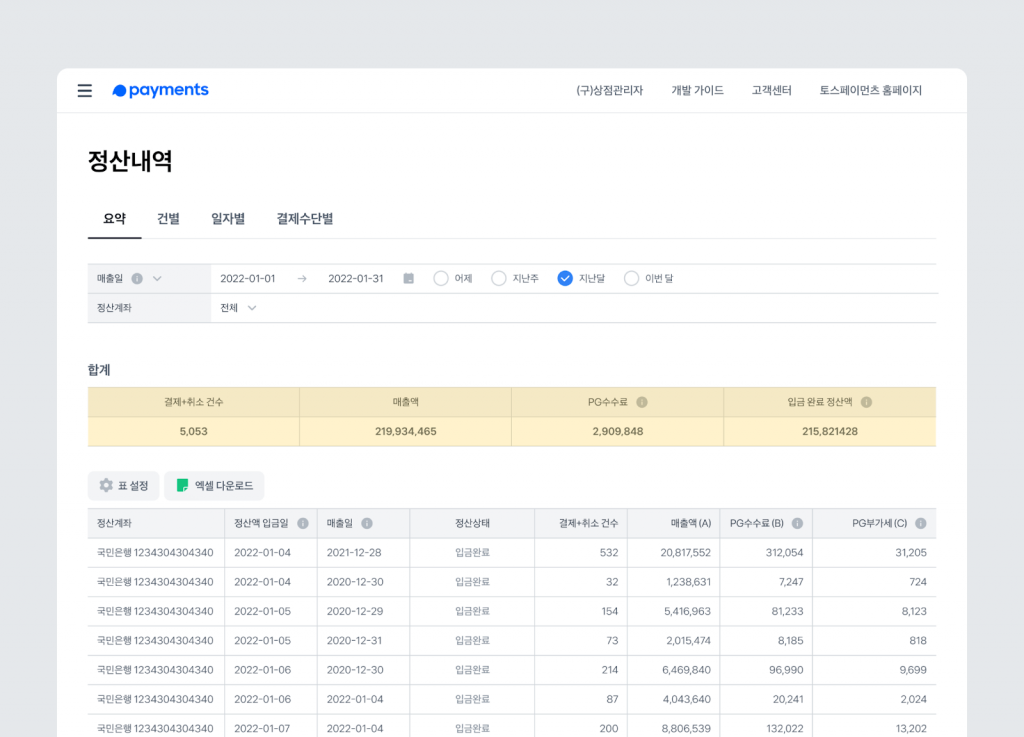
Task: Select the 이번 달 date option
Action: [x=632, y=279]
